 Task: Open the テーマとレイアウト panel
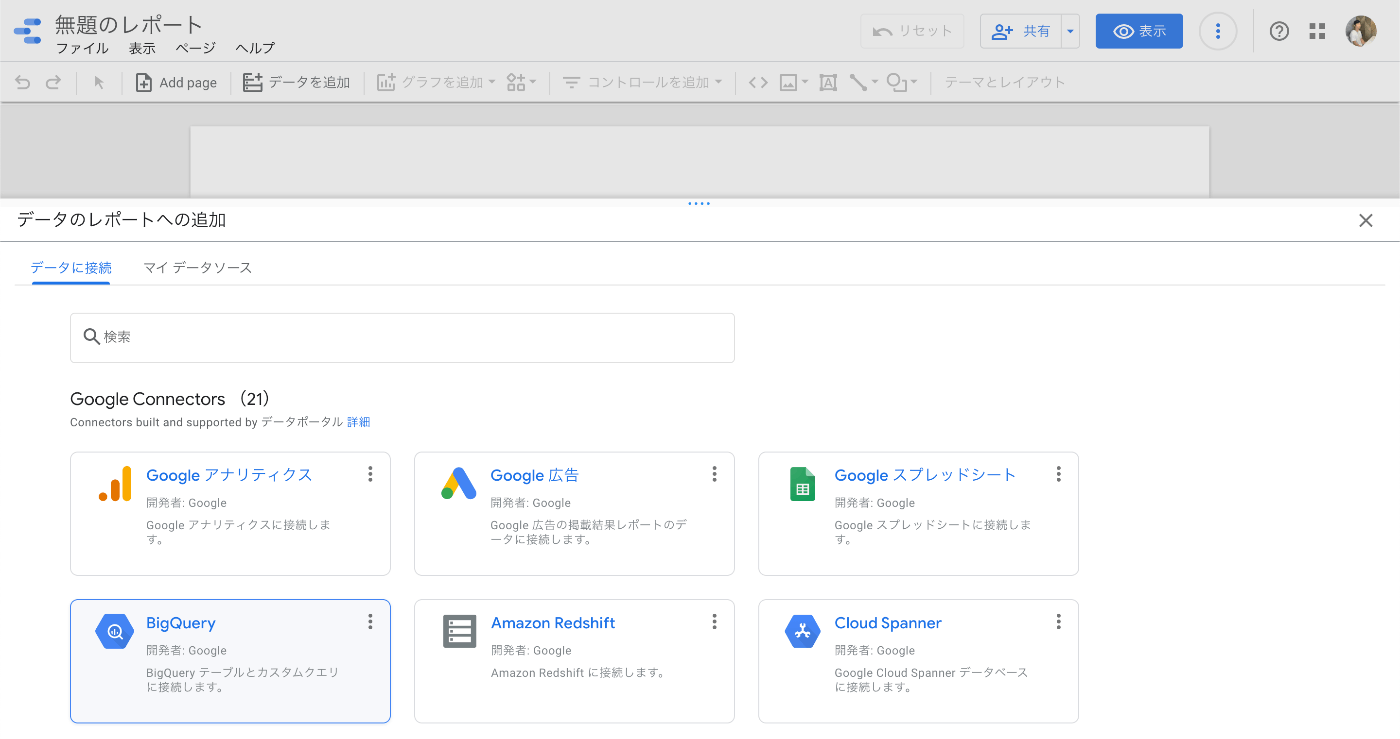tap(1005, 83)
